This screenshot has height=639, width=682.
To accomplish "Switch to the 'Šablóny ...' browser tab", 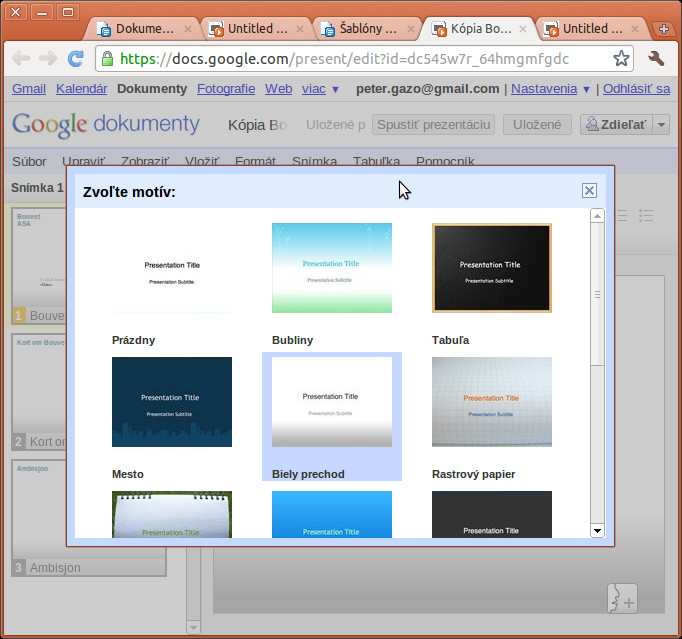I will [x=368, y=29].
